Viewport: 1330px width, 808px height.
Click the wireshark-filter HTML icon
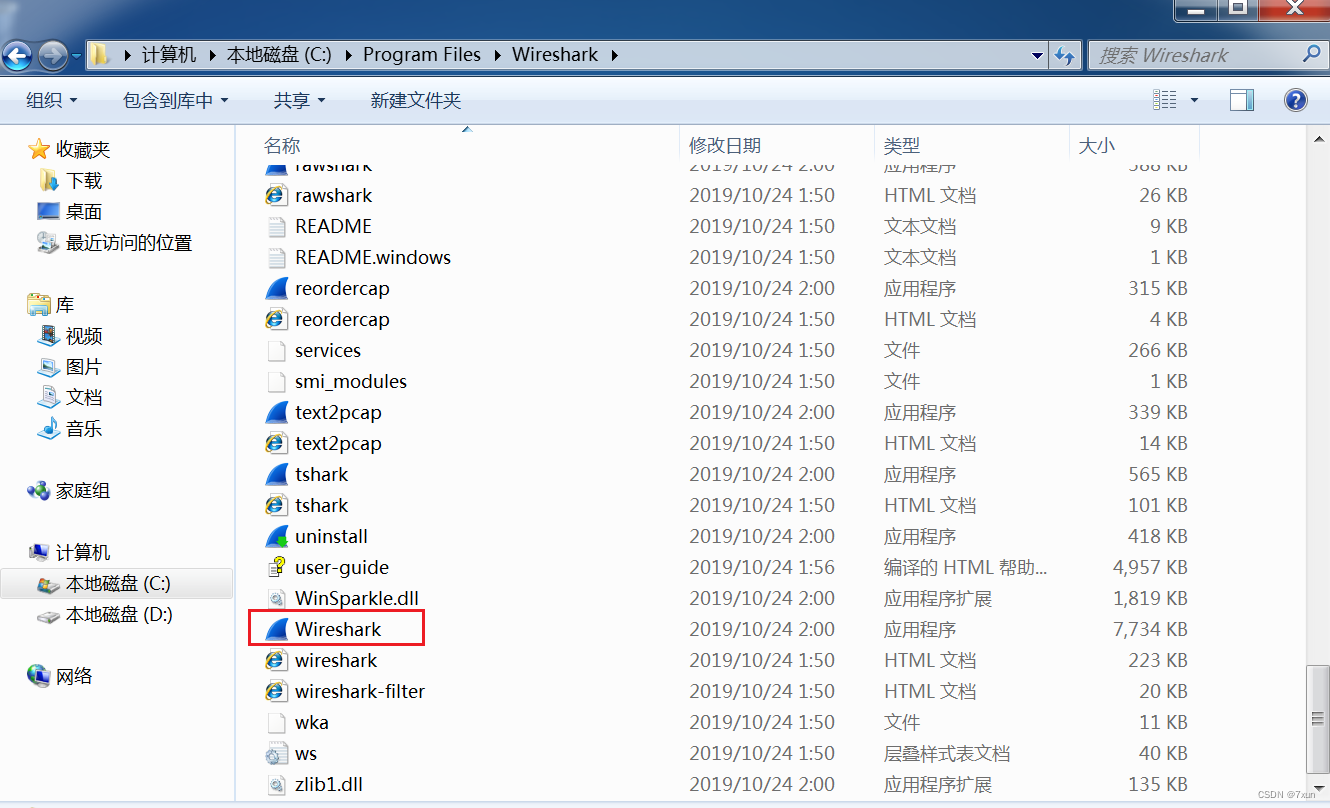pyautogui.click(x=277, y=691)
